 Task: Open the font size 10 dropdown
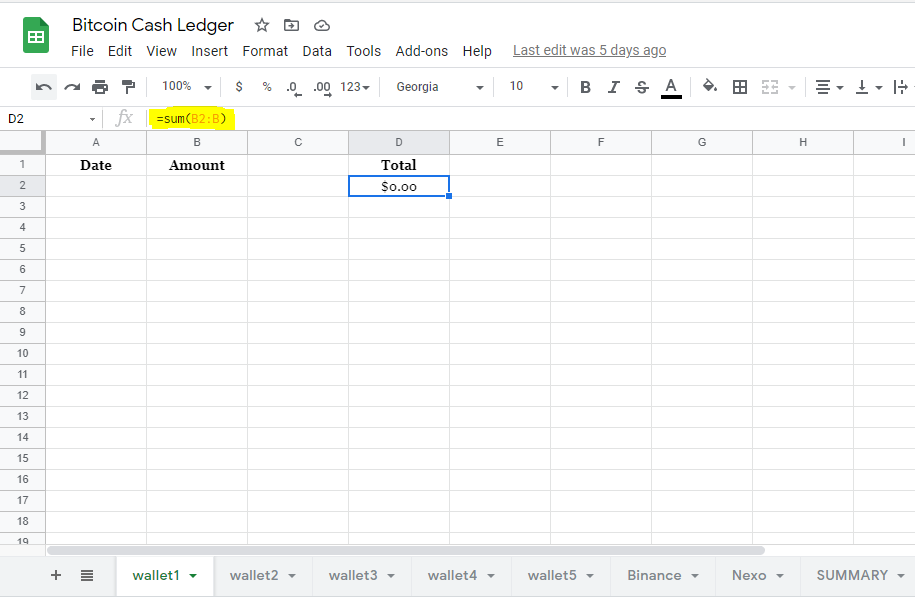click(533, 87)
